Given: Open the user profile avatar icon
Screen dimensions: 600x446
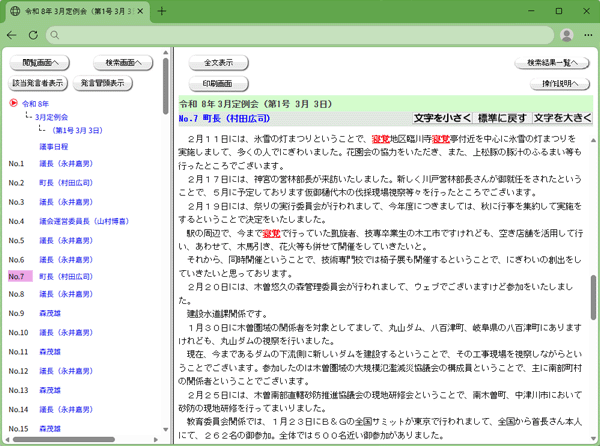Looking at the screenshot, I should pyautogui.click(x=566, y=35).
